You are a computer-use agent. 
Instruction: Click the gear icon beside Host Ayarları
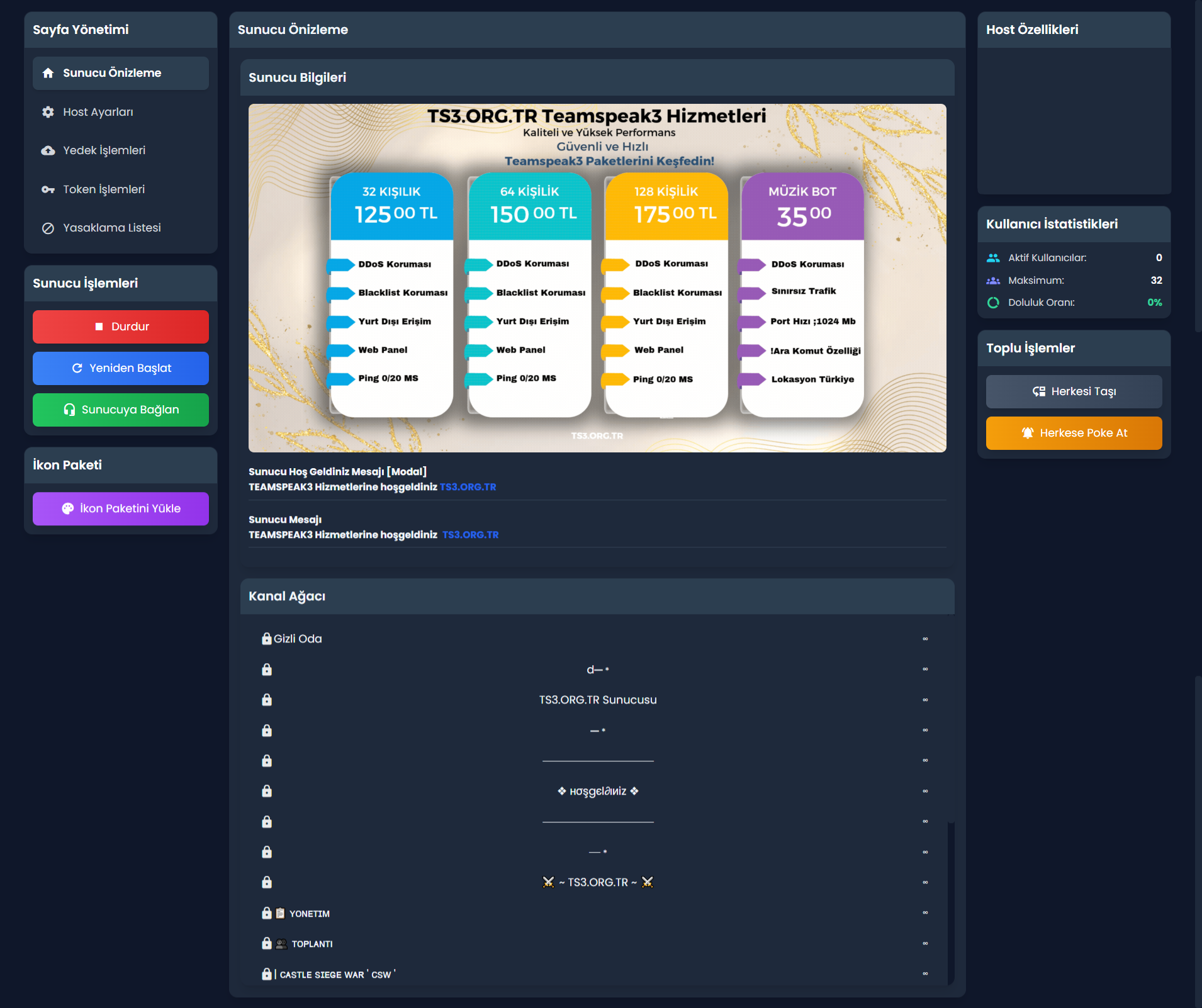click(48, 112)
